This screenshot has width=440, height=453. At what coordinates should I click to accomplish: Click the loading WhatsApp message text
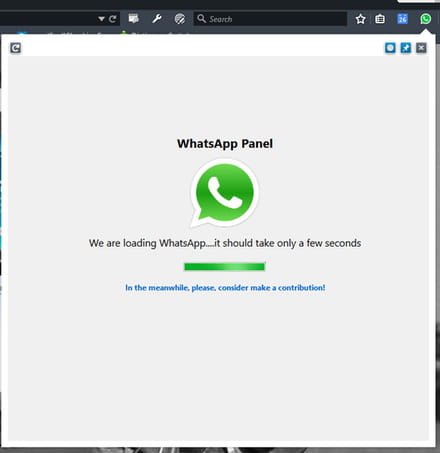225,243
